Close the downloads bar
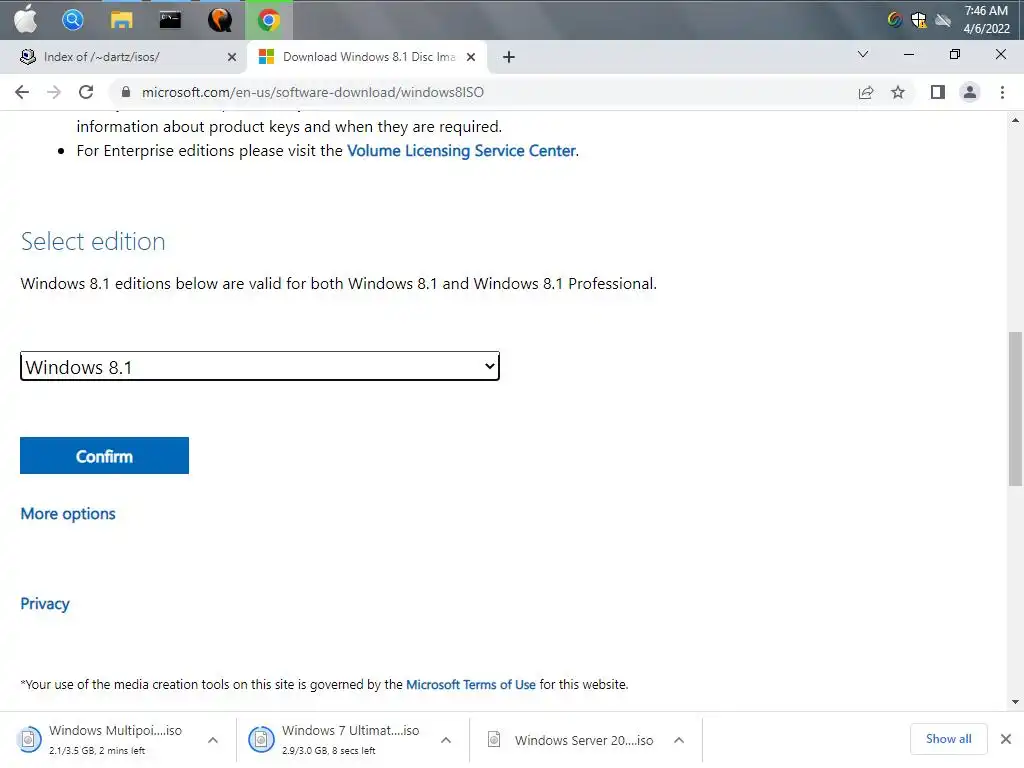This screenshot has width=1024, height=768. pyautogui.click(x=1006, y=739)
